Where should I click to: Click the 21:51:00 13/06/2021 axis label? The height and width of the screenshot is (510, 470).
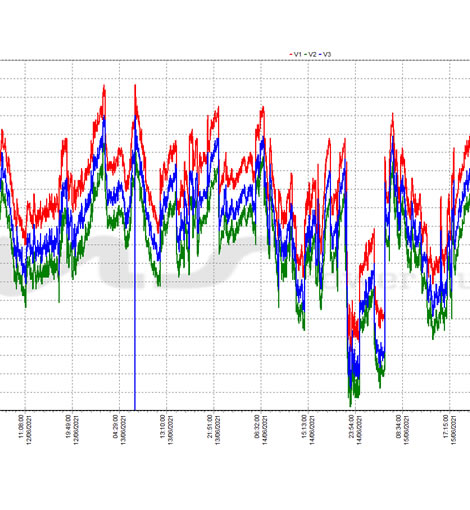click(214, 430)
